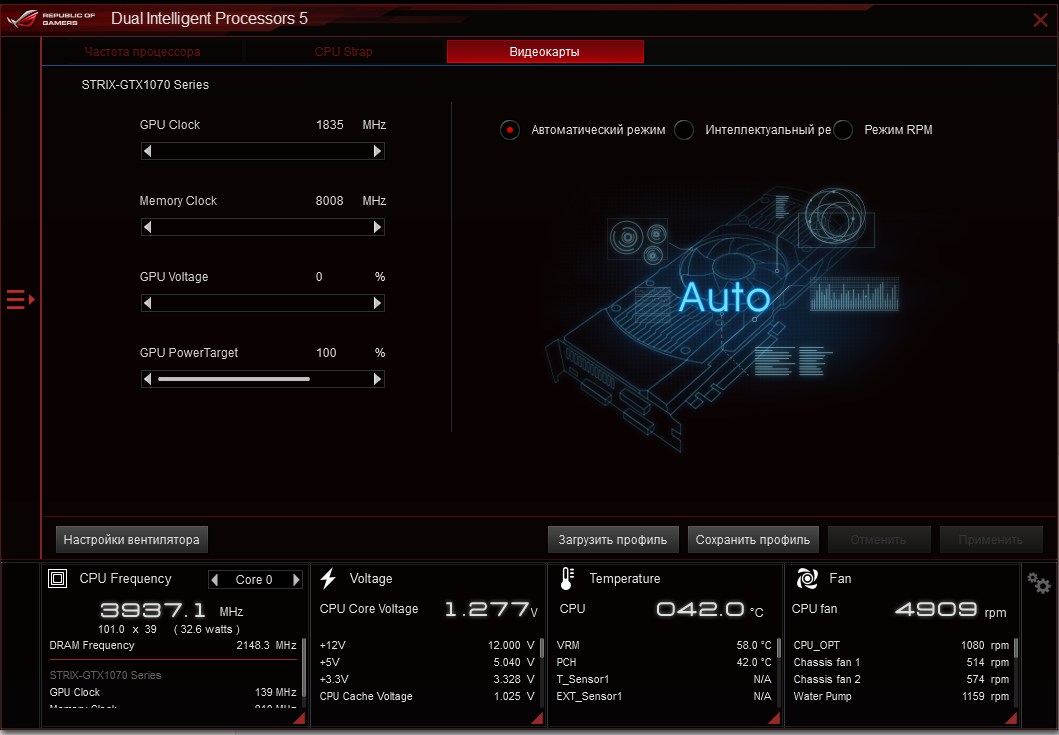Click the +5V voltage row

click(x=427, y=662)
